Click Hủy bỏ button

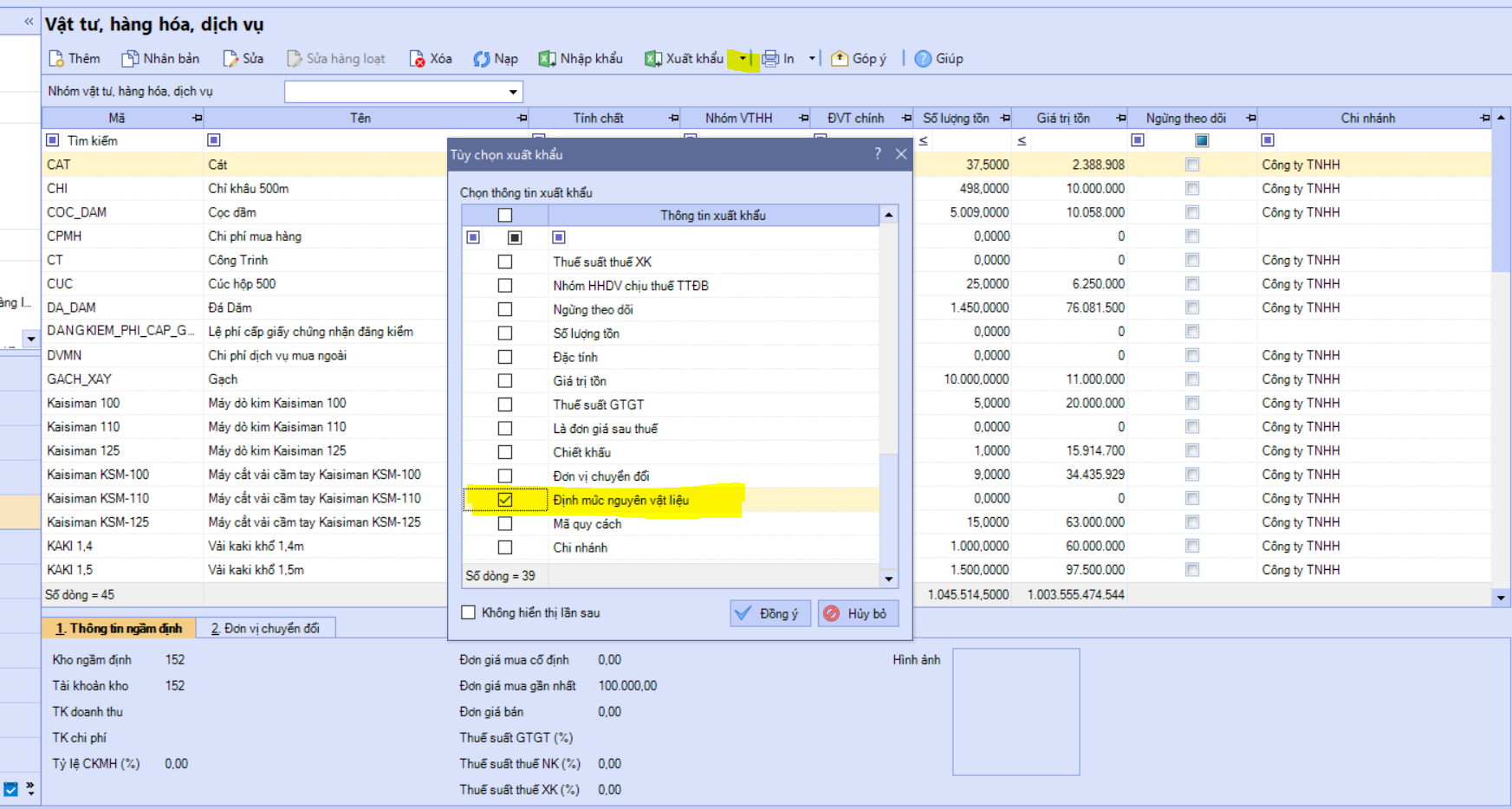pyautogui.click(x=858, y=613)
